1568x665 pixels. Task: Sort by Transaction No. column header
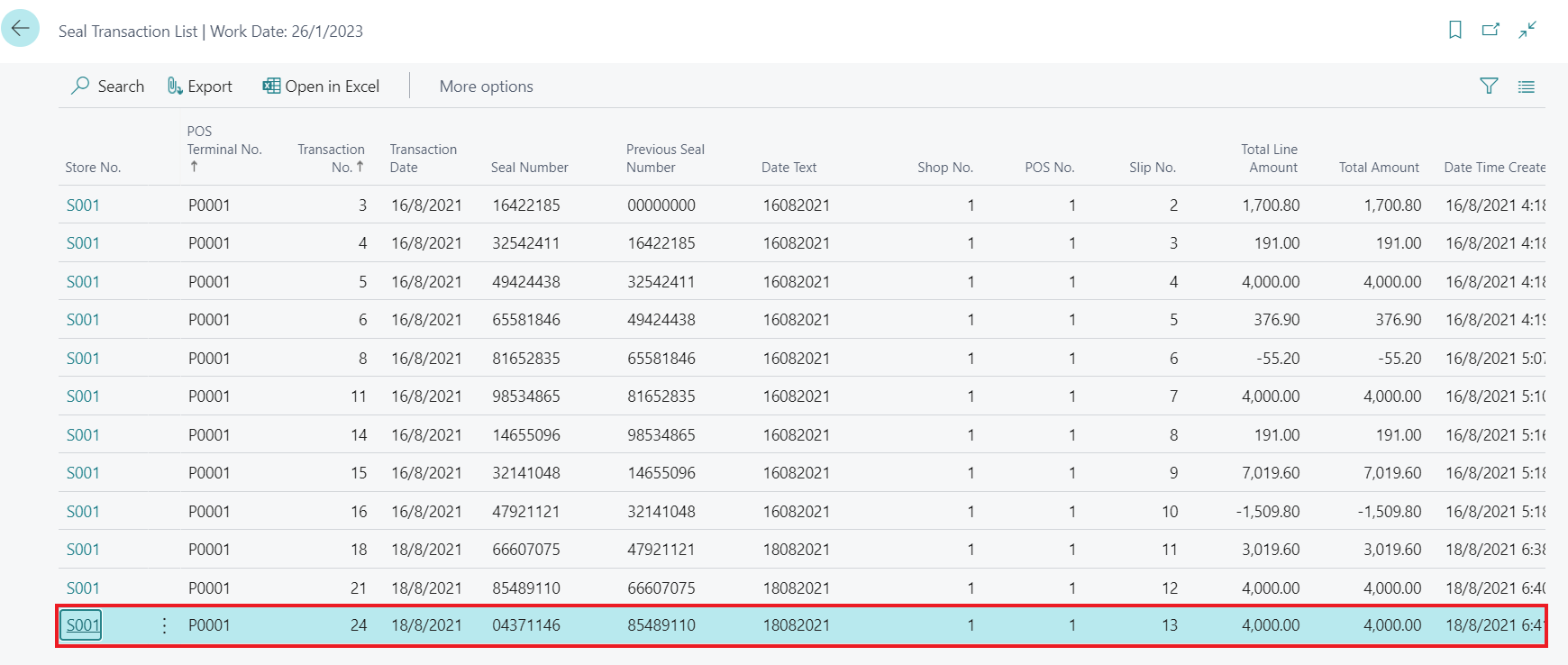tap(331, 159)
